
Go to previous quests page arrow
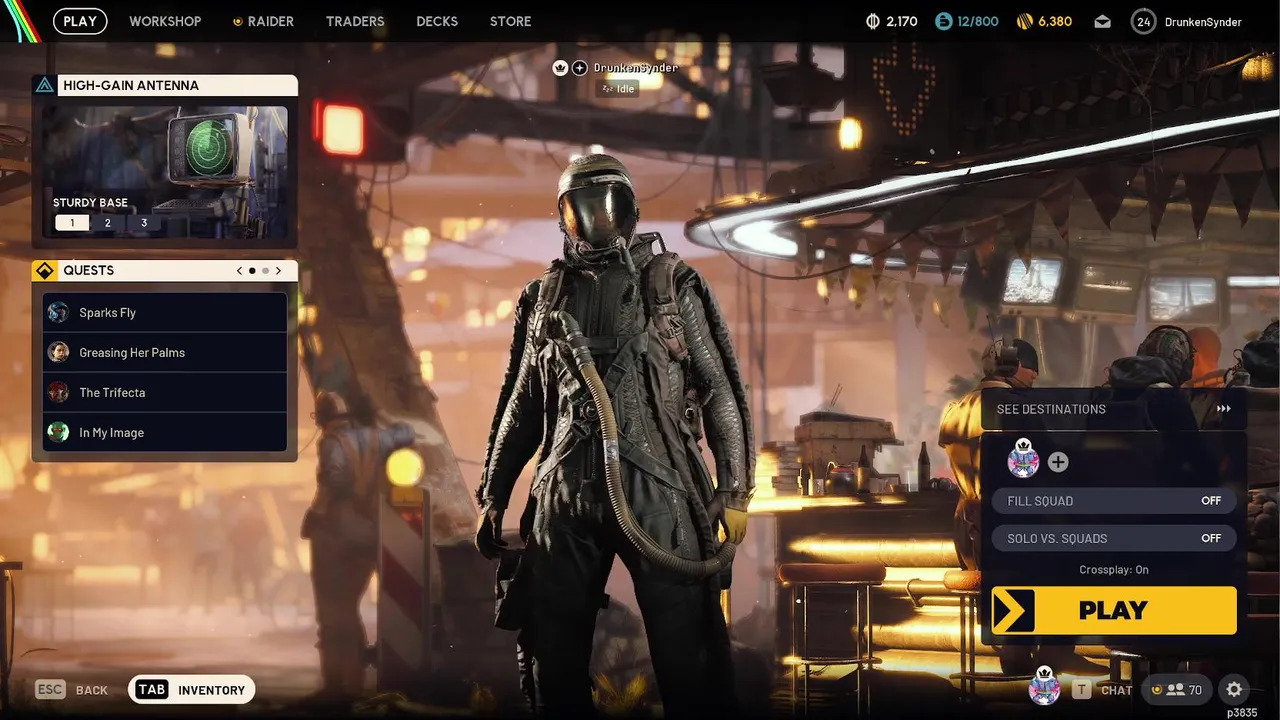tap(240, 270)
